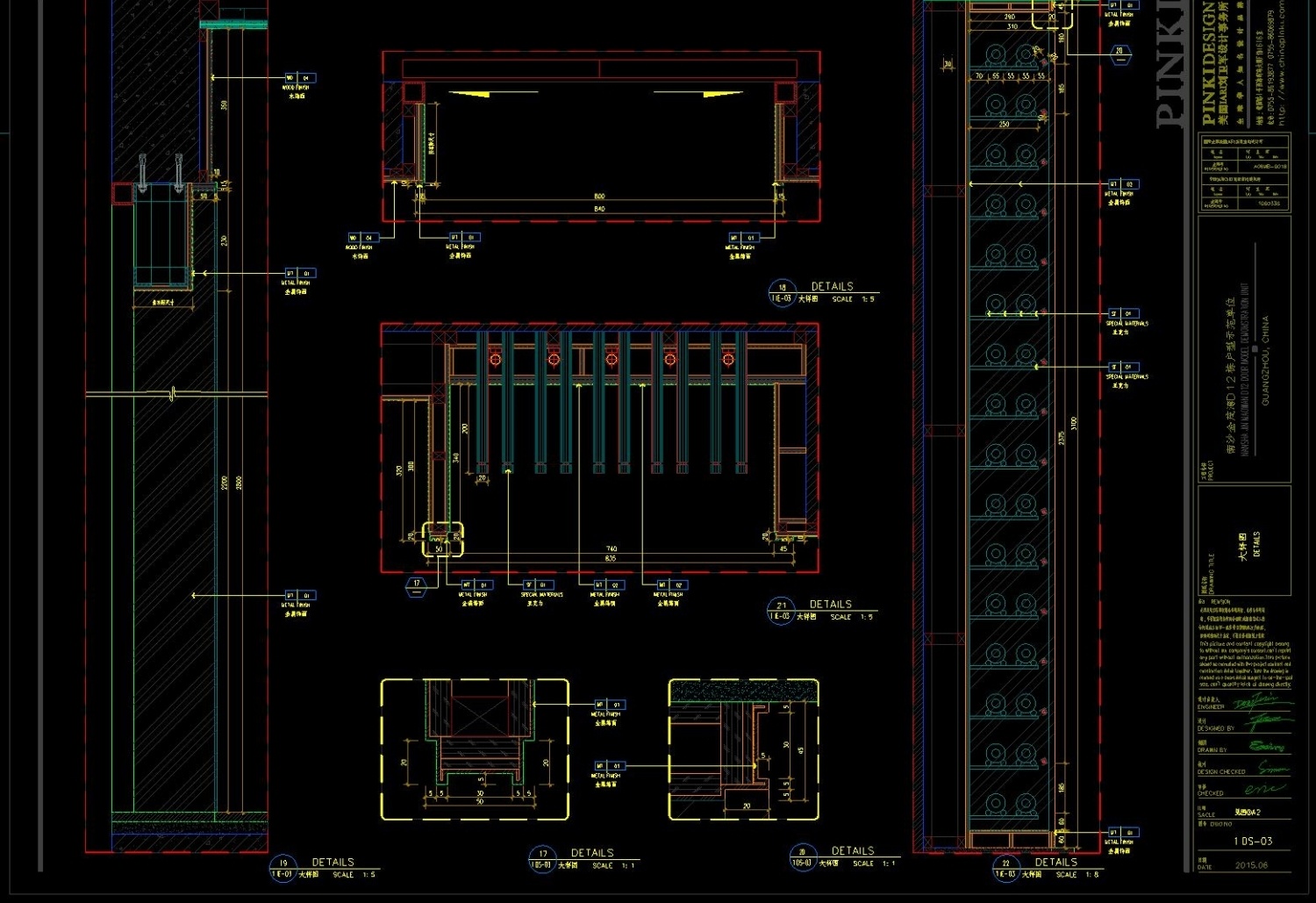Click the vertical DETAILS drawing title in title block

click(x=1256, y=544)
